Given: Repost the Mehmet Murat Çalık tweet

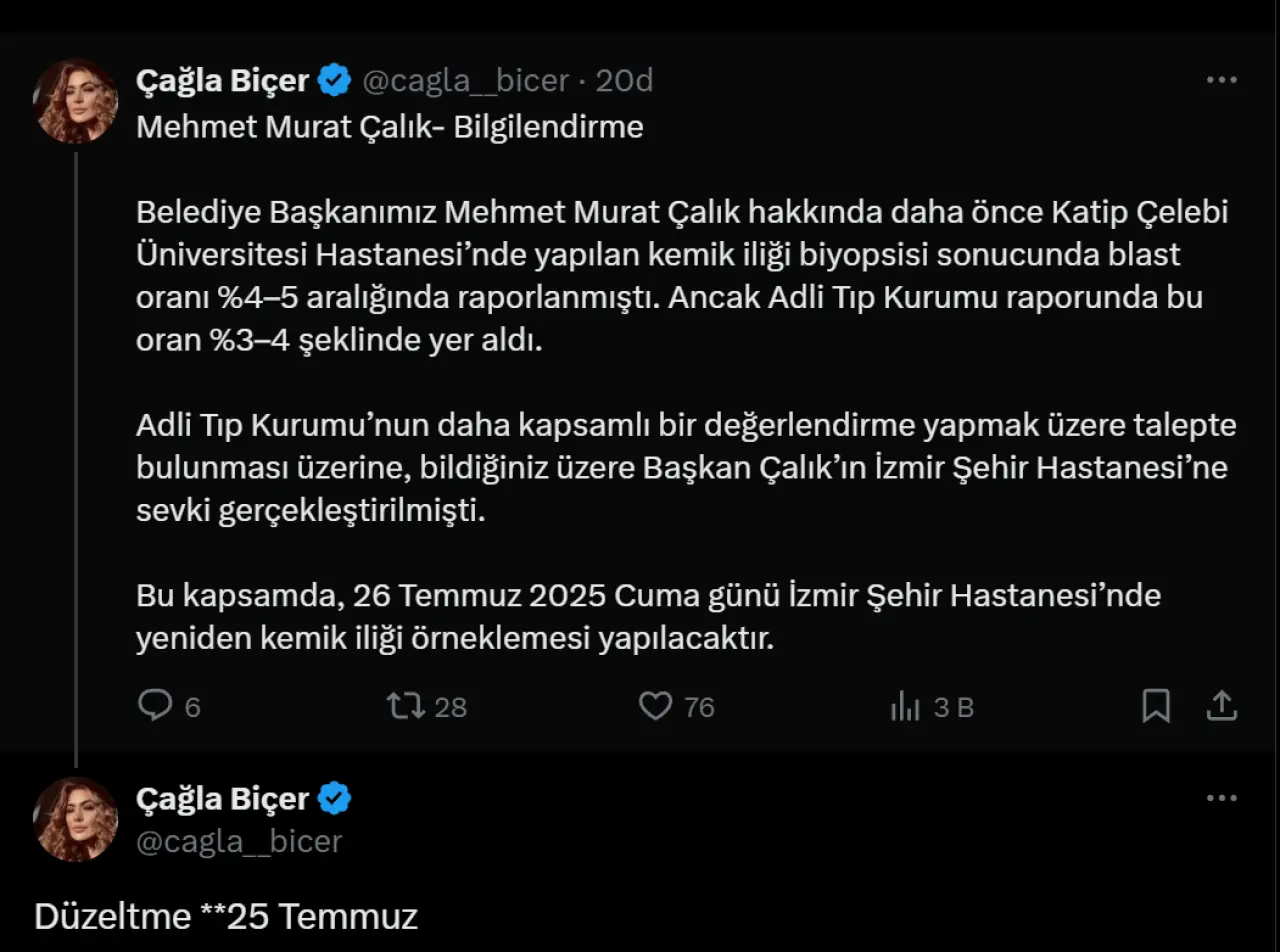Looking at the screenshot, I should click(405, 707).
